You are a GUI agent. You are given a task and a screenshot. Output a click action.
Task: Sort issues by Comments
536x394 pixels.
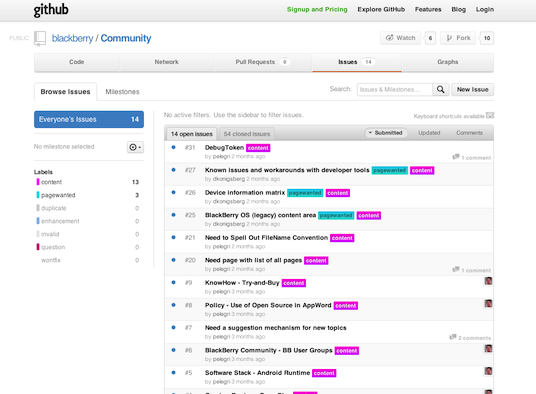tap(469, 133)
